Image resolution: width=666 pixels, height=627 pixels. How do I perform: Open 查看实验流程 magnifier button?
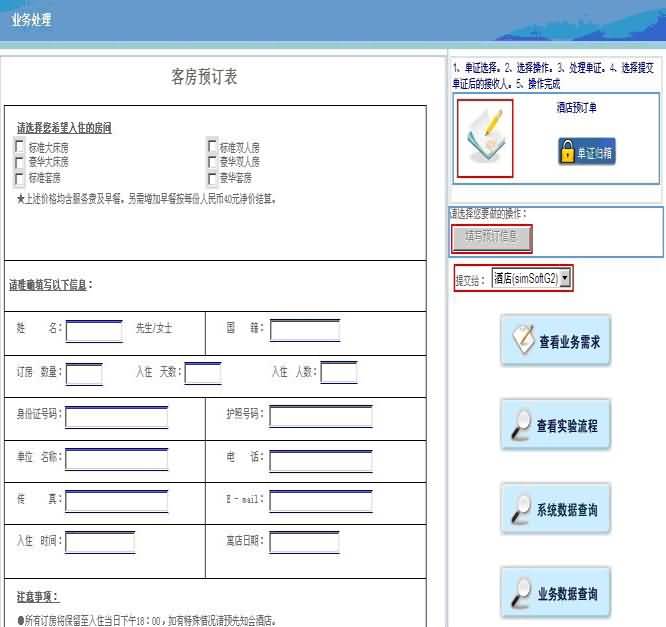pyautogui.click(x=555, y=426)
